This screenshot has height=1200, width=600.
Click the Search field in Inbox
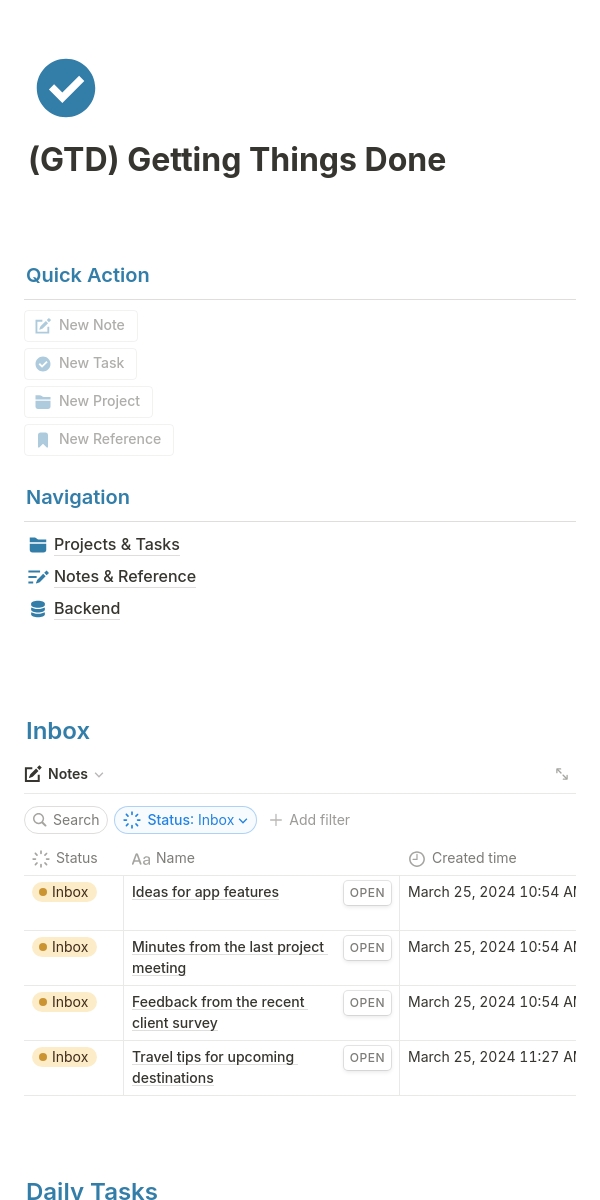click(66, 820)
